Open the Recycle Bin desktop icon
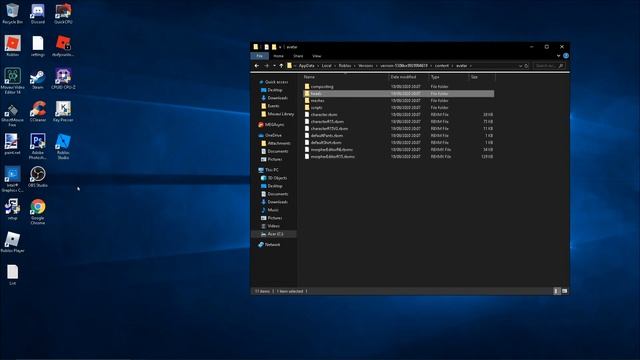 [12, 13]
